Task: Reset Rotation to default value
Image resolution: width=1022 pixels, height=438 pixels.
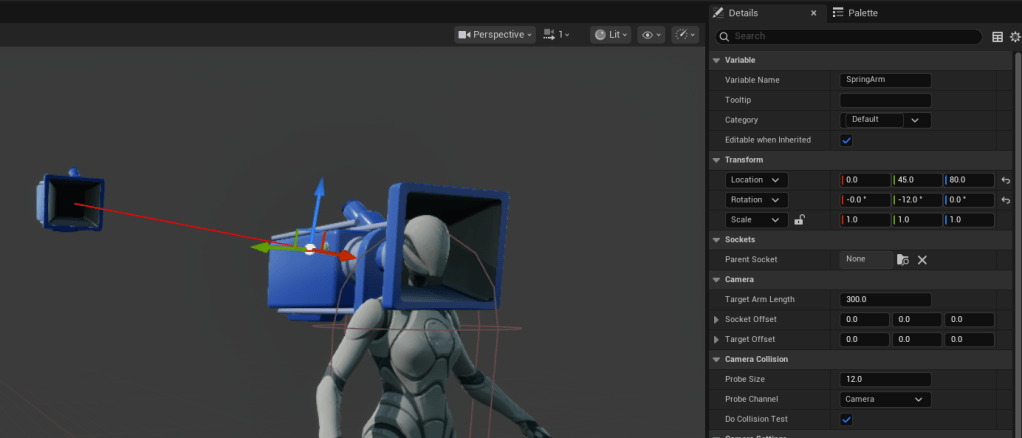Action: click(1006, 200)
